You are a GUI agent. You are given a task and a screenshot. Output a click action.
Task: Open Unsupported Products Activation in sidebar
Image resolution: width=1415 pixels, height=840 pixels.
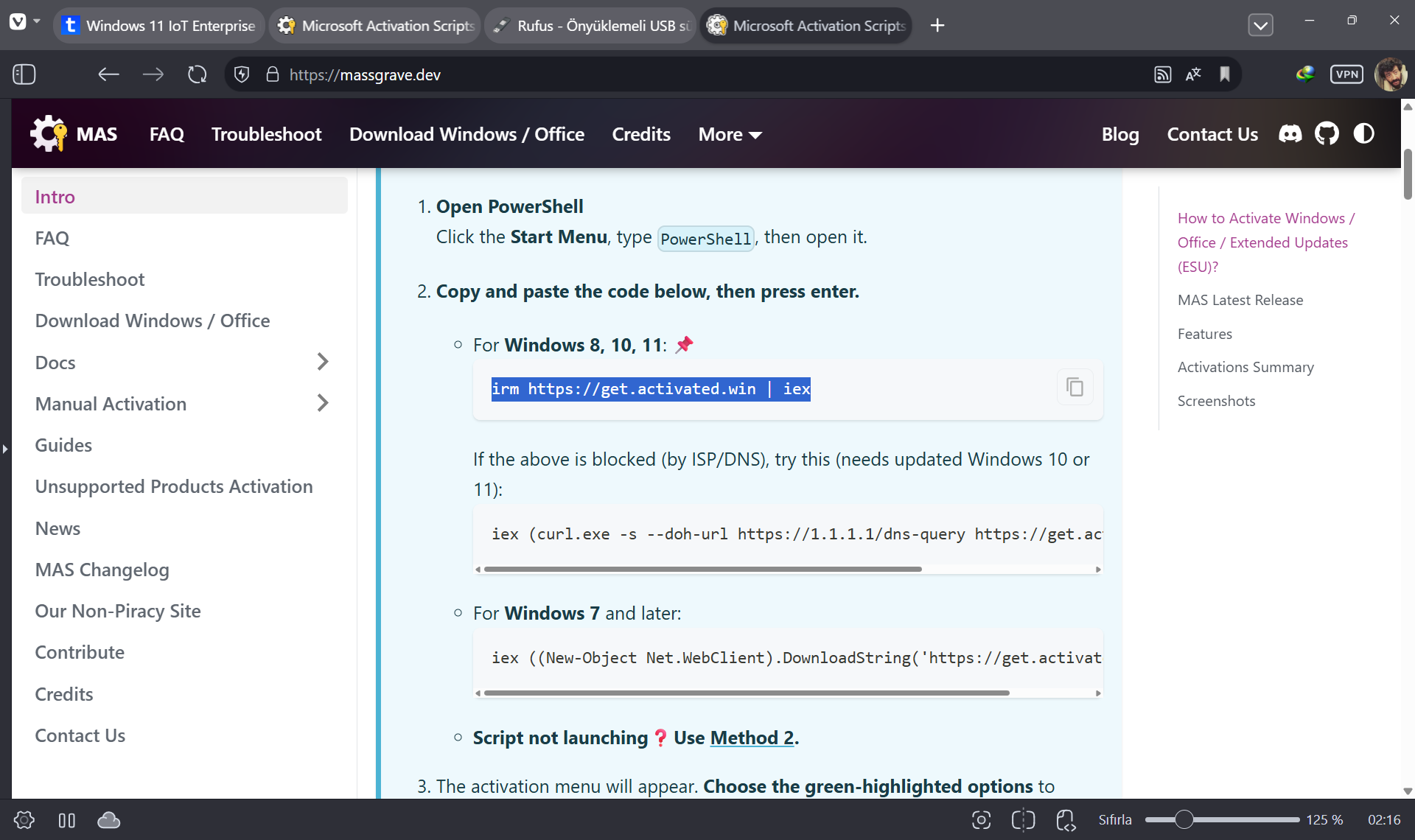click(174, 486)
